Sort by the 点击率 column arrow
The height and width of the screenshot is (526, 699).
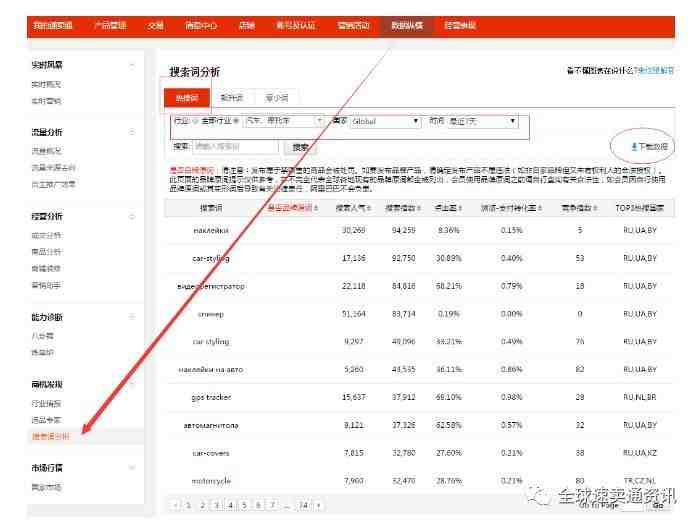click(460, 208)
